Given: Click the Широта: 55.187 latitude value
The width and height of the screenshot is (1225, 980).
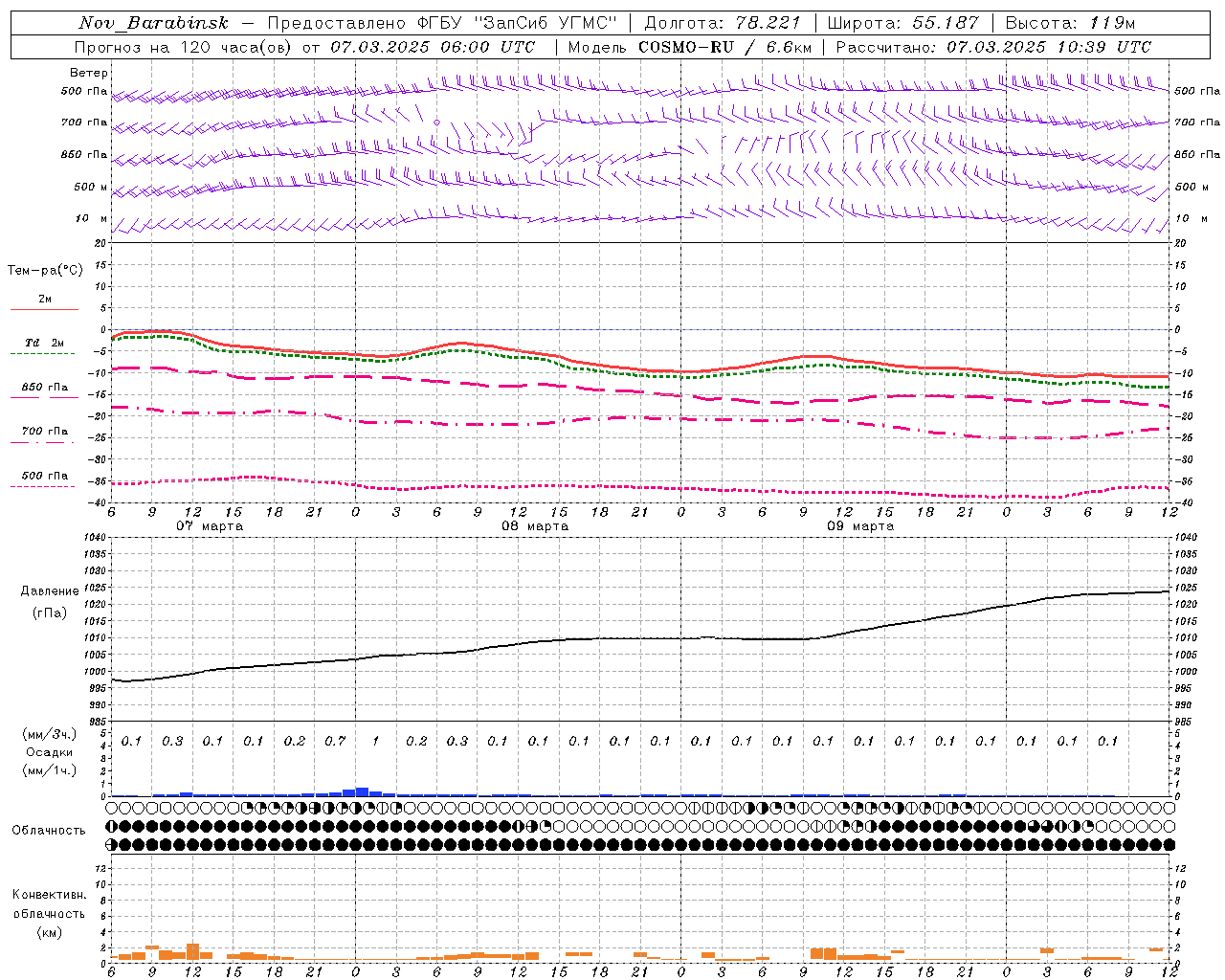Looking at the screenshot, I should point(902,23).
